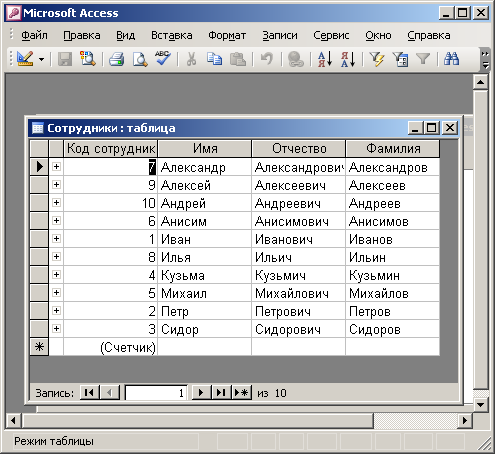Viewport: 495px width, 454px height.
Task: Expand subdatasheet for Михаил row
Action: pyautogui.click(x=56, y=292)
